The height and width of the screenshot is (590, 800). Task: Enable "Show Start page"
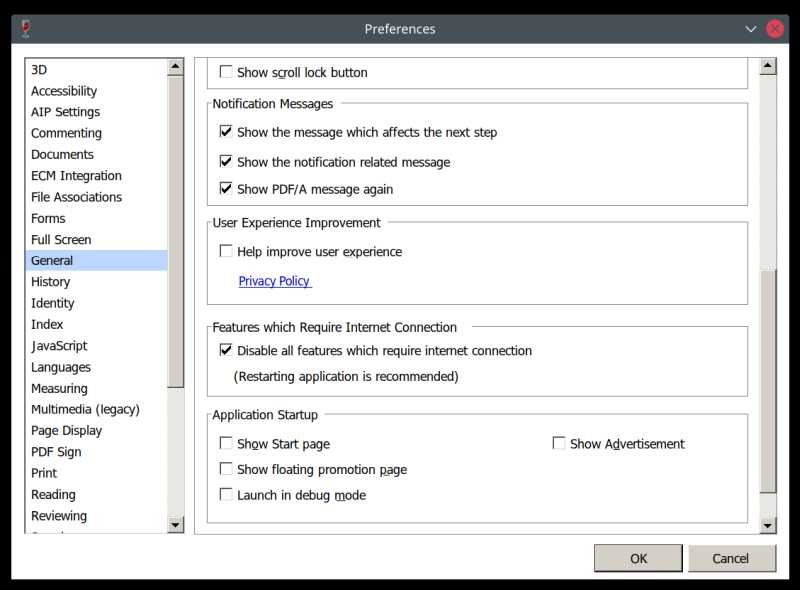226,443
